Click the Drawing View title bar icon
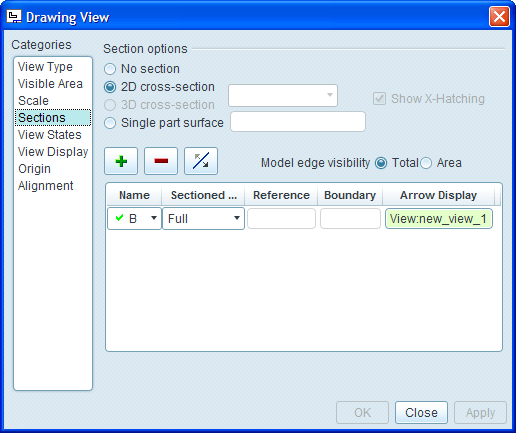Viewport: 516px width, 433px height. coord(14,17)
